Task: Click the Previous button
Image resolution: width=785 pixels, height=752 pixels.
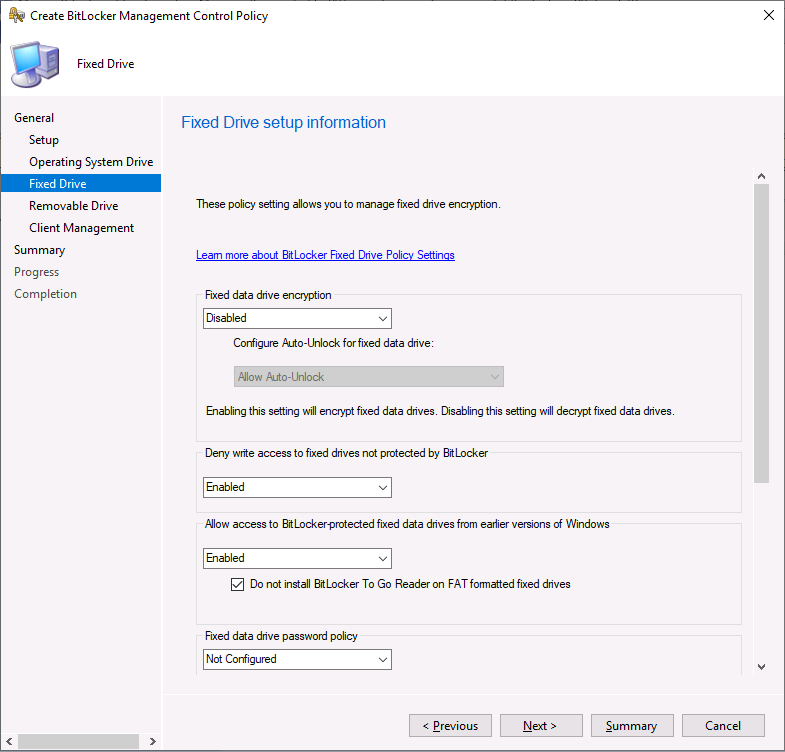Action: click(450, 725)
